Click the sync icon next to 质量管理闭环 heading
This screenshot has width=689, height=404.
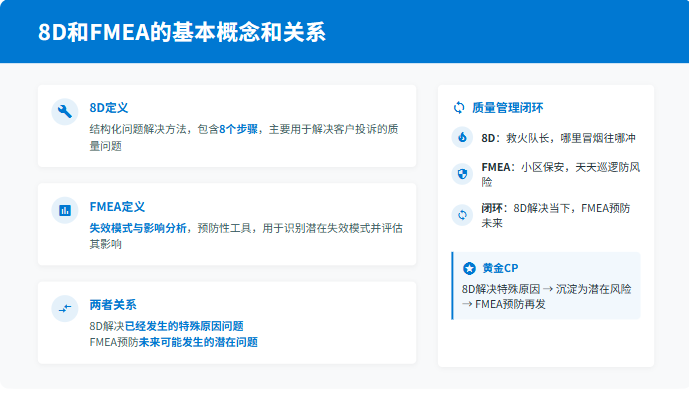459,107
